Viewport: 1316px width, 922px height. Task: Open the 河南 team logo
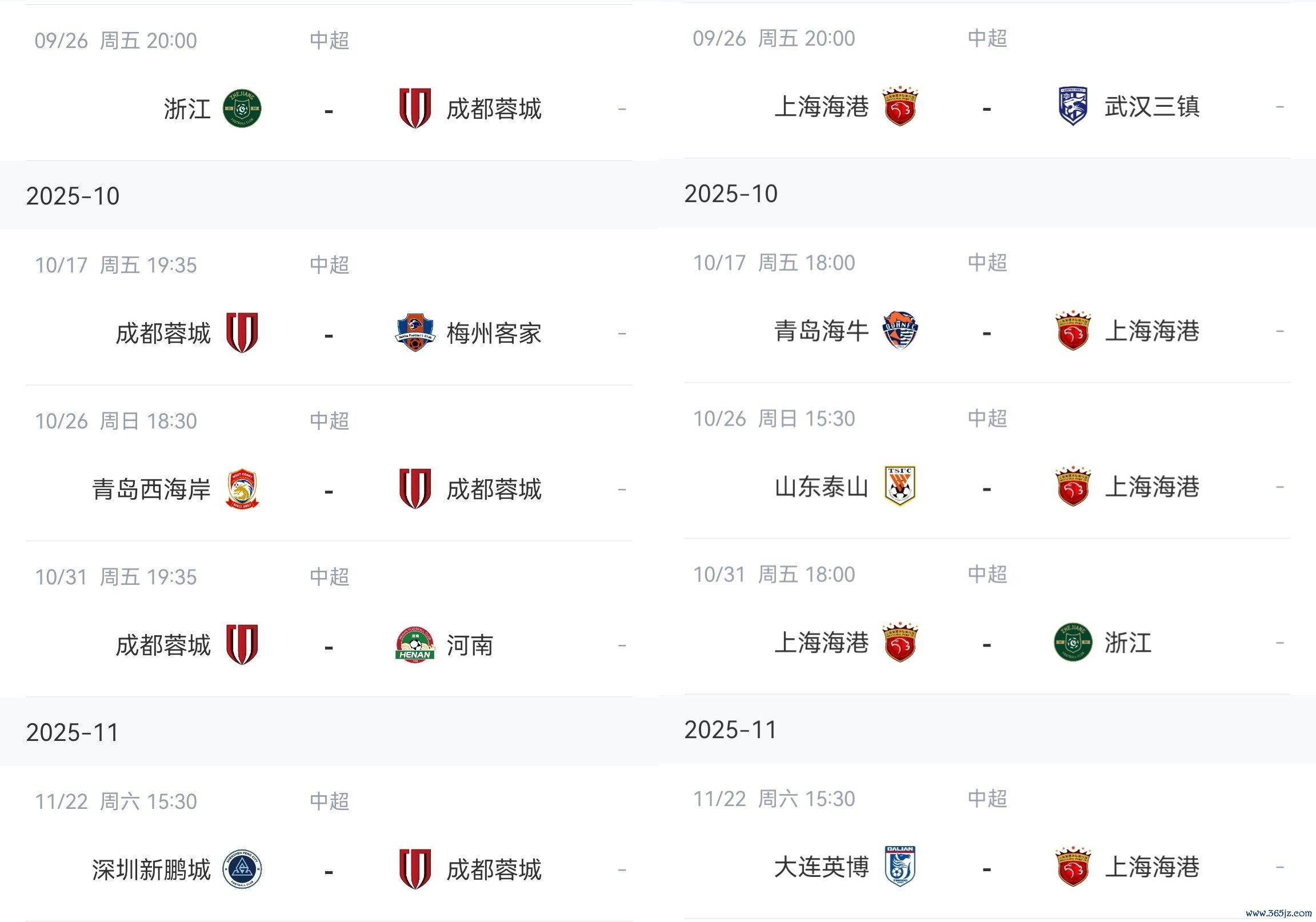click(415, 644)
